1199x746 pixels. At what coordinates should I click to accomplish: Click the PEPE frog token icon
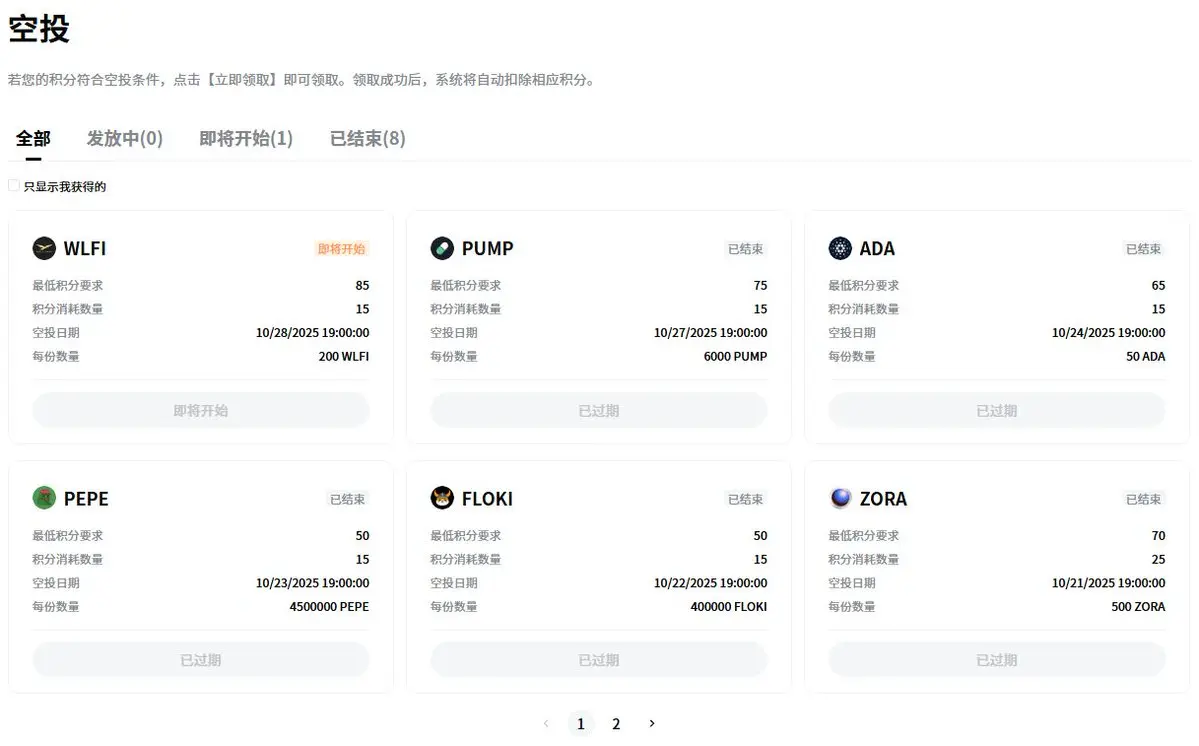pyautogui.click(x=44, y=498)
